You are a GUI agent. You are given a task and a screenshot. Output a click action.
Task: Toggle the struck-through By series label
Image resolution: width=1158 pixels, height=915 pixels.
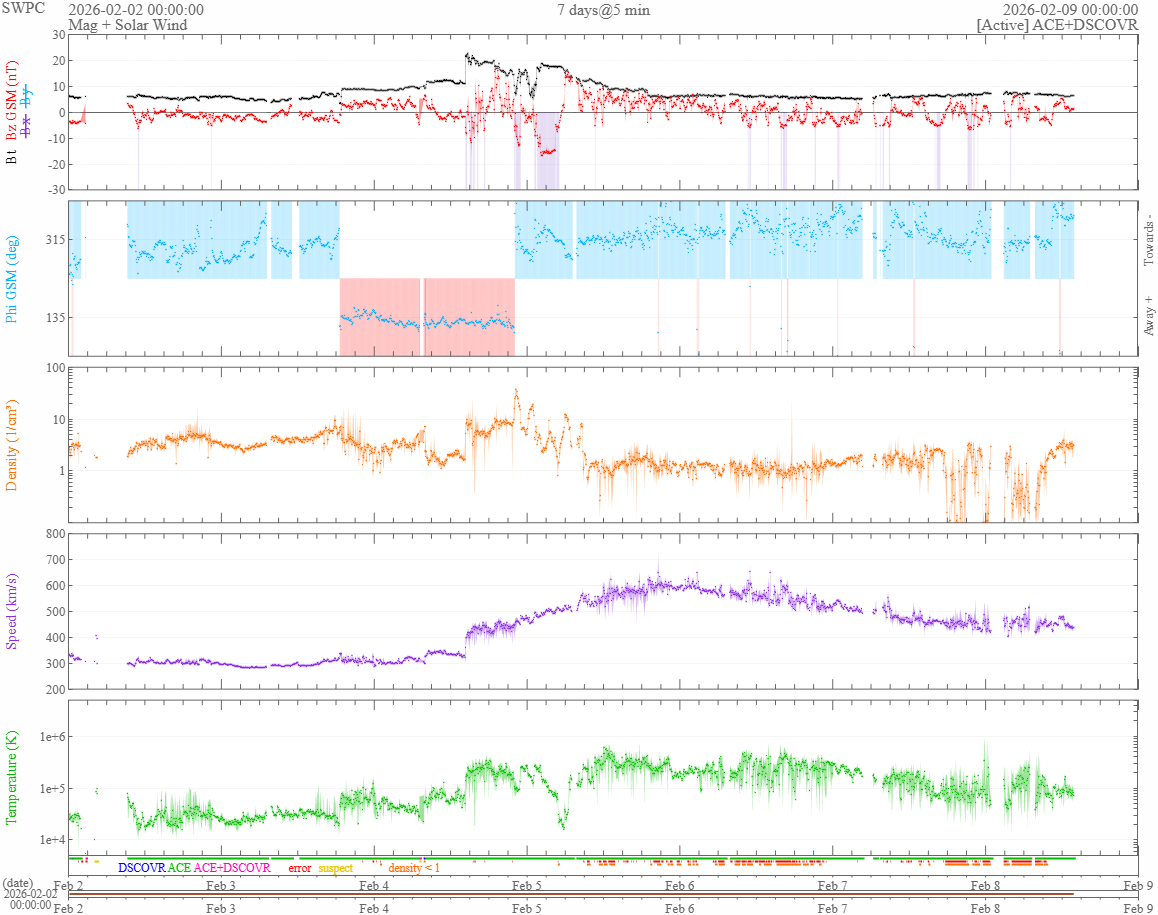pos(27,95)
